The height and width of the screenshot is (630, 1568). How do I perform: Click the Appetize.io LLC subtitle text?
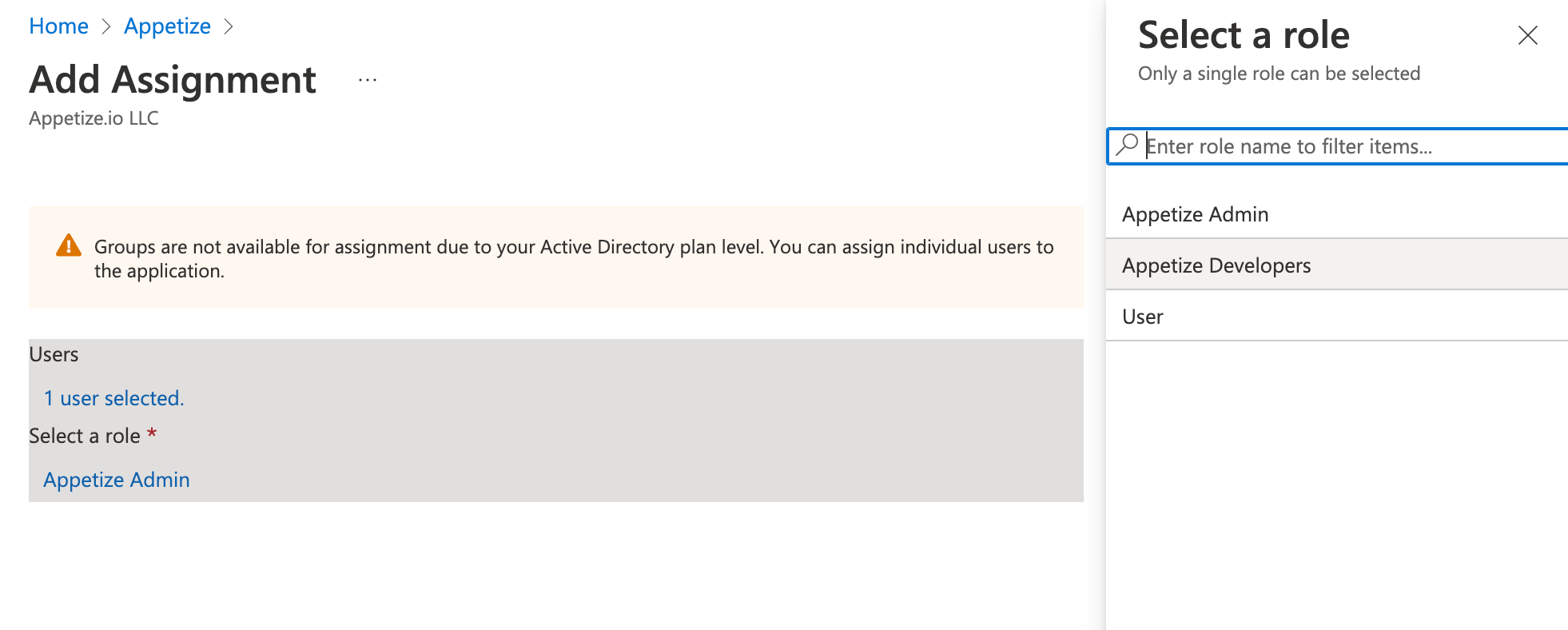(x=94, y=118)
